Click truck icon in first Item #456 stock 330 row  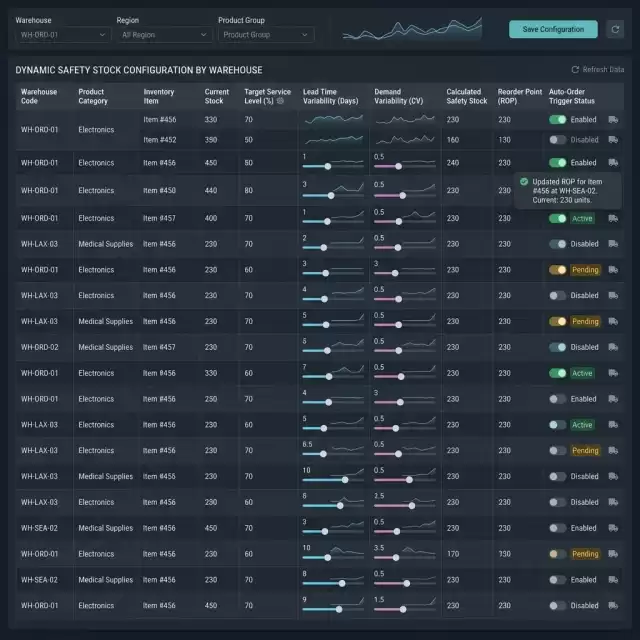click(x=613, y=119)
